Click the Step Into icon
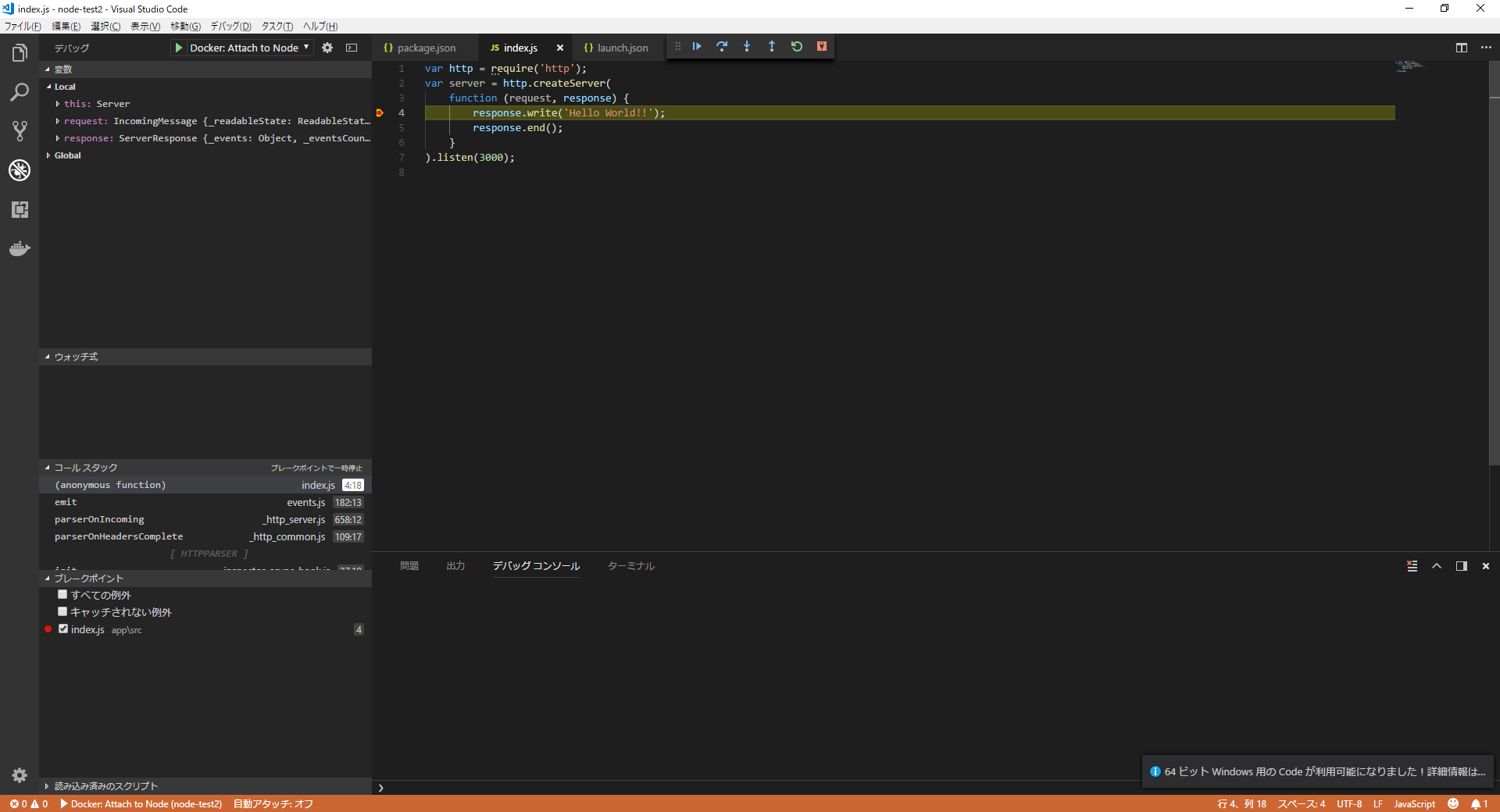1500x812 pixels. (747, 47)
